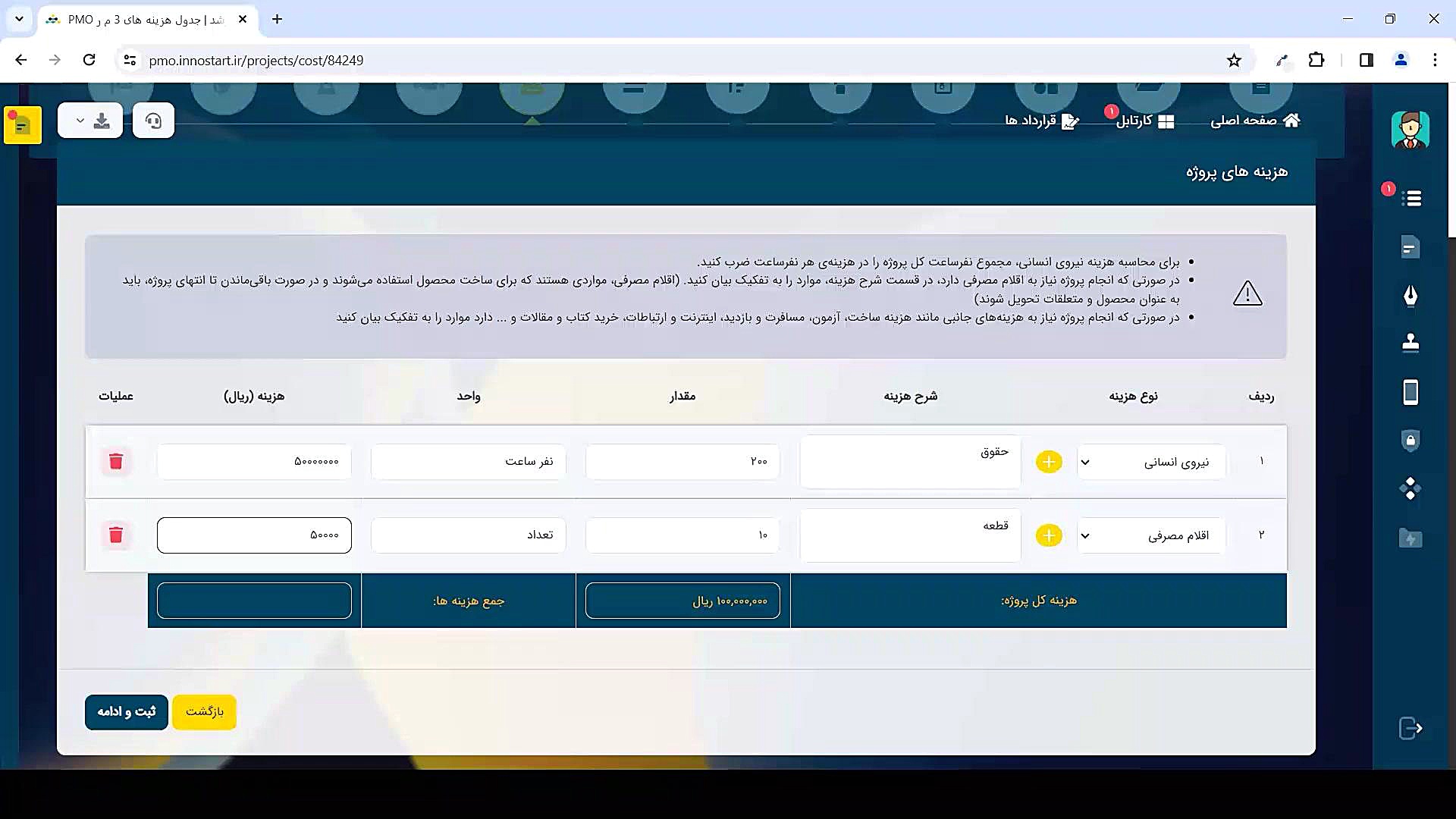This screenshot has width=1456, height=819.
Task: Open the کارتابل menu item
Action: pos(1144,121)
